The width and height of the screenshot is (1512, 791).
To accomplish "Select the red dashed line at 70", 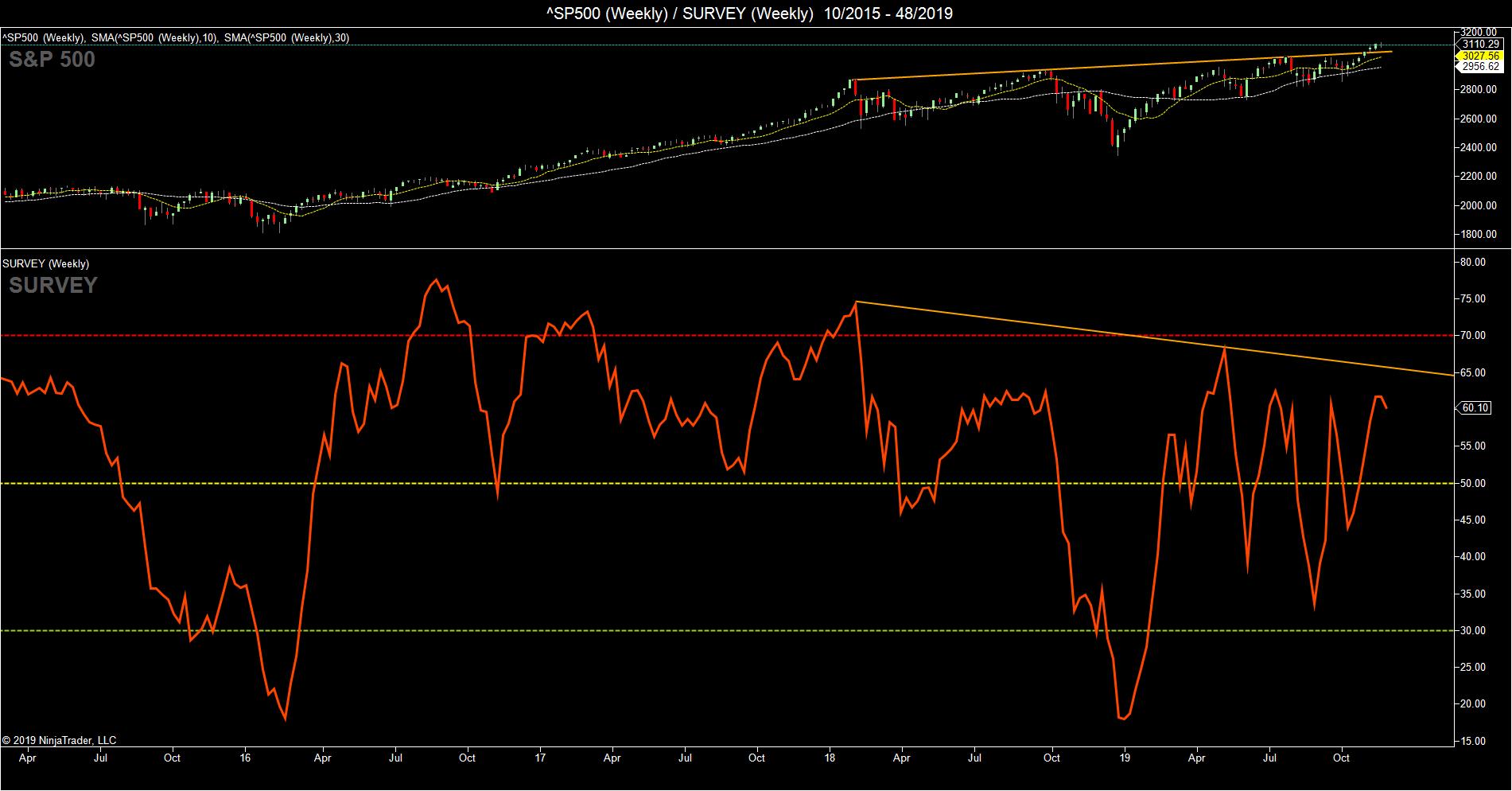I will [x=727, y=335].
